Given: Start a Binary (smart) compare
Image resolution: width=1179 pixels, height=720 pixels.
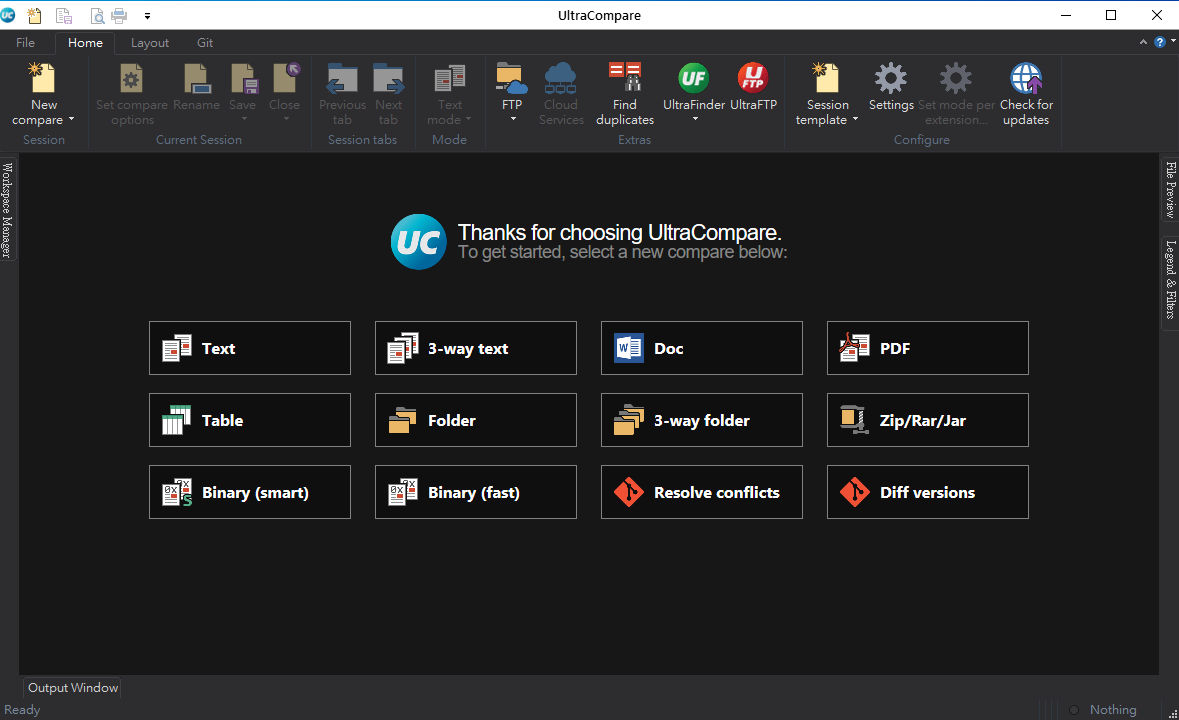Looking at the screenshot, I should [249, 492].
